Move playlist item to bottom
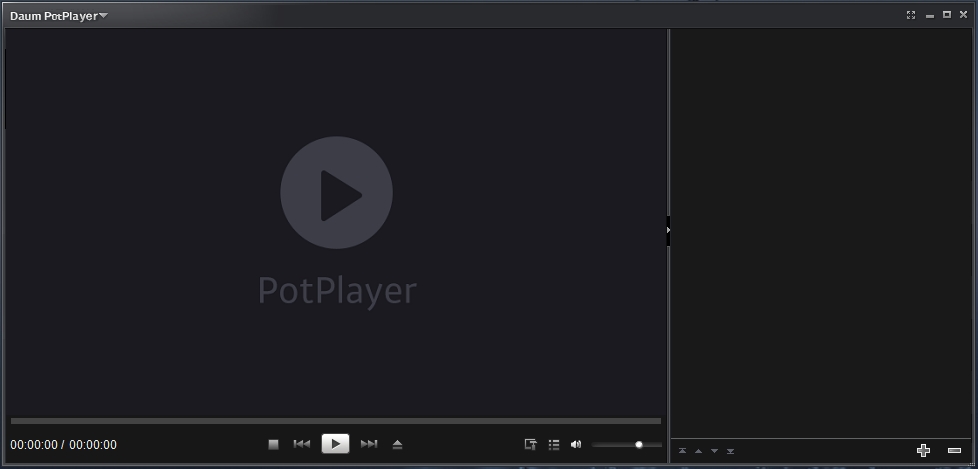This screenshot has width=978, height=469. [730, 452]
